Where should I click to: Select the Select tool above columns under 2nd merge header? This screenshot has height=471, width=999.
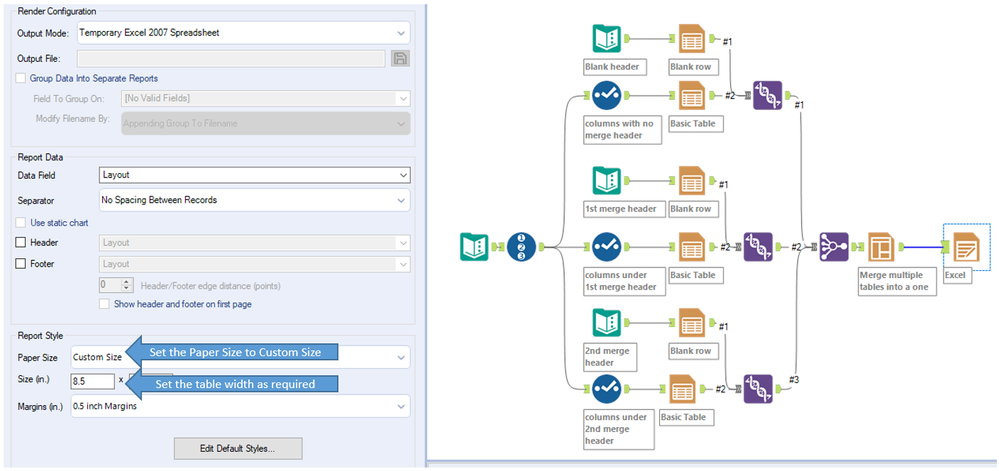(606, 389)
